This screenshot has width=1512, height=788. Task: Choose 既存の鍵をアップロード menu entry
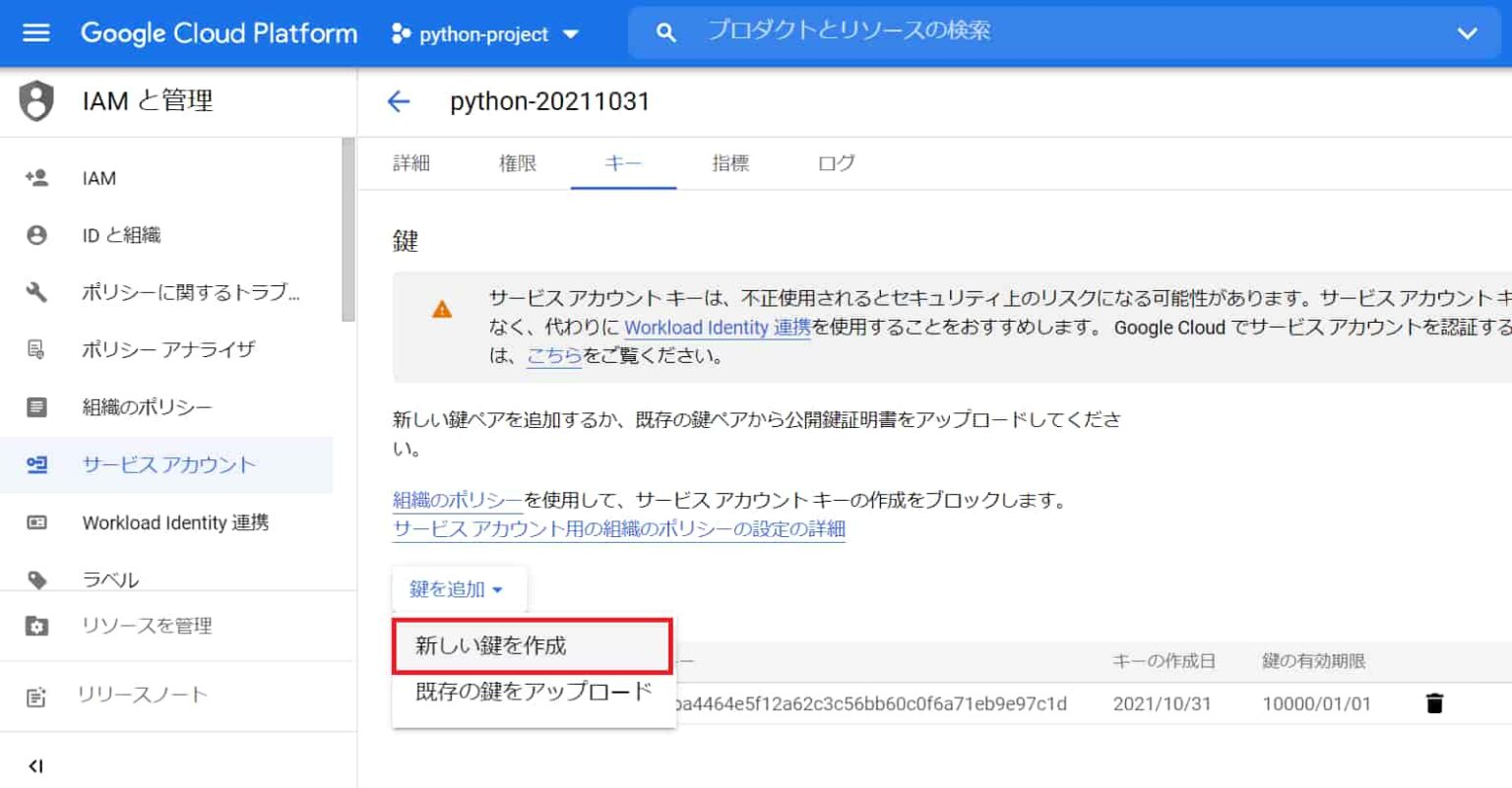[x=534, y=692]
